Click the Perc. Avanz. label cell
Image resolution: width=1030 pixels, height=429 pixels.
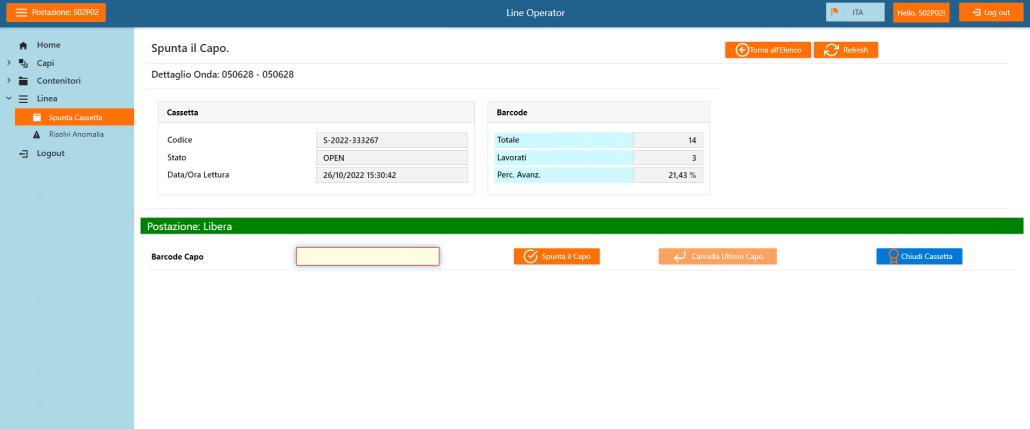[564, 175]
